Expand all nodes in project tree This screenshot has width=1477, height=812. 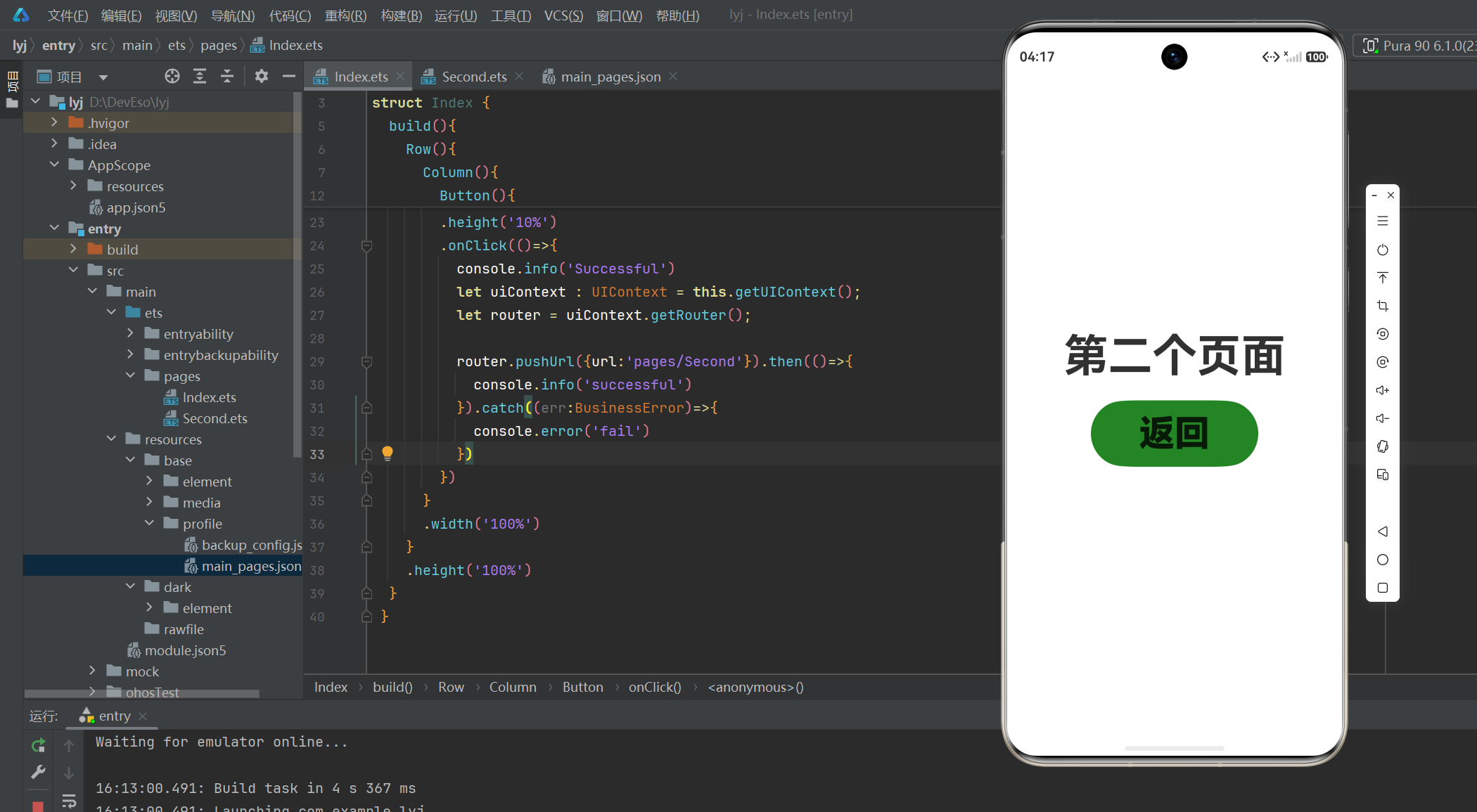coord(200,76)
